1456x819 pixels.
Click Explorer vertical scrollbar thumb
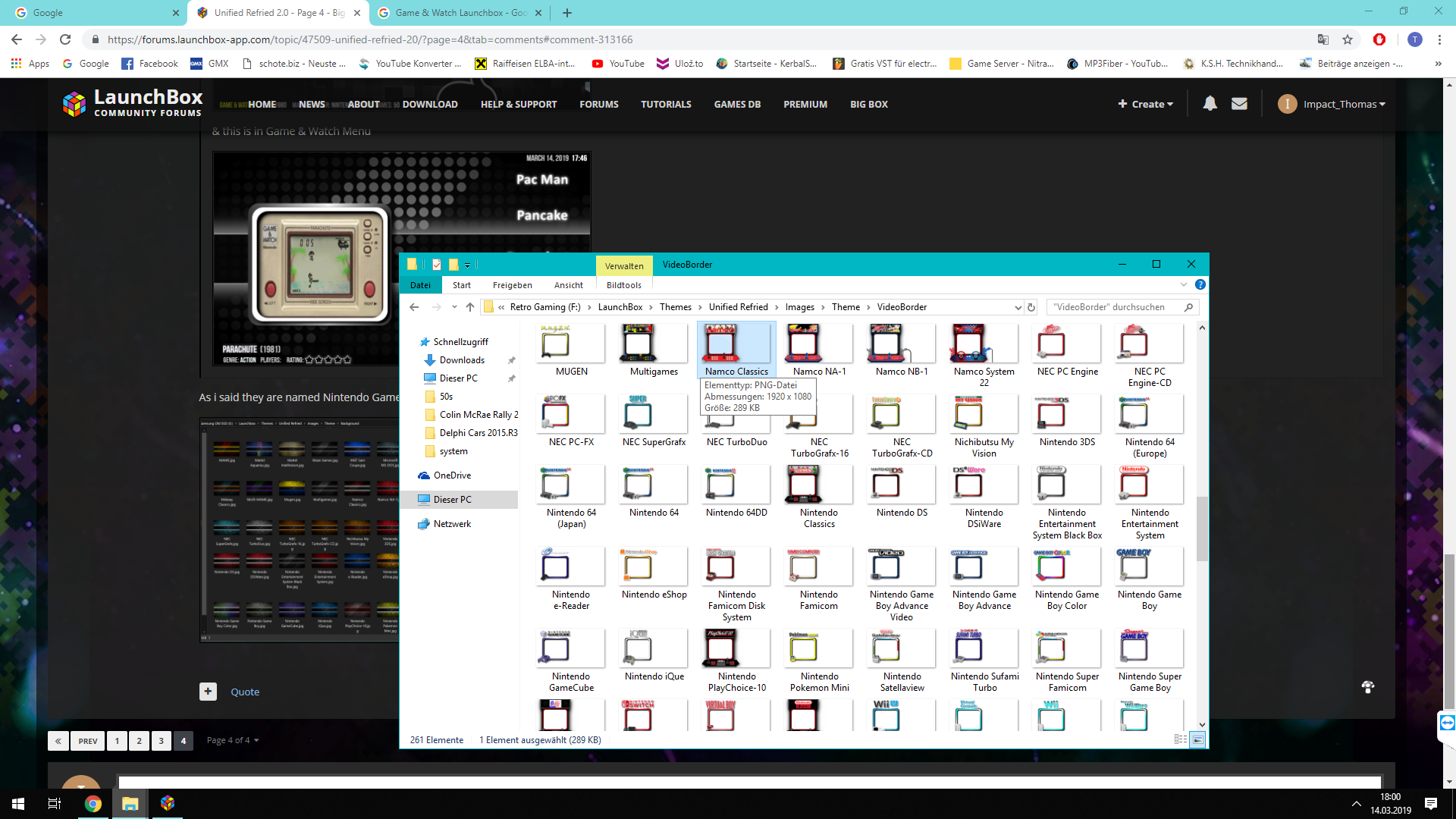click(1201, 528)
